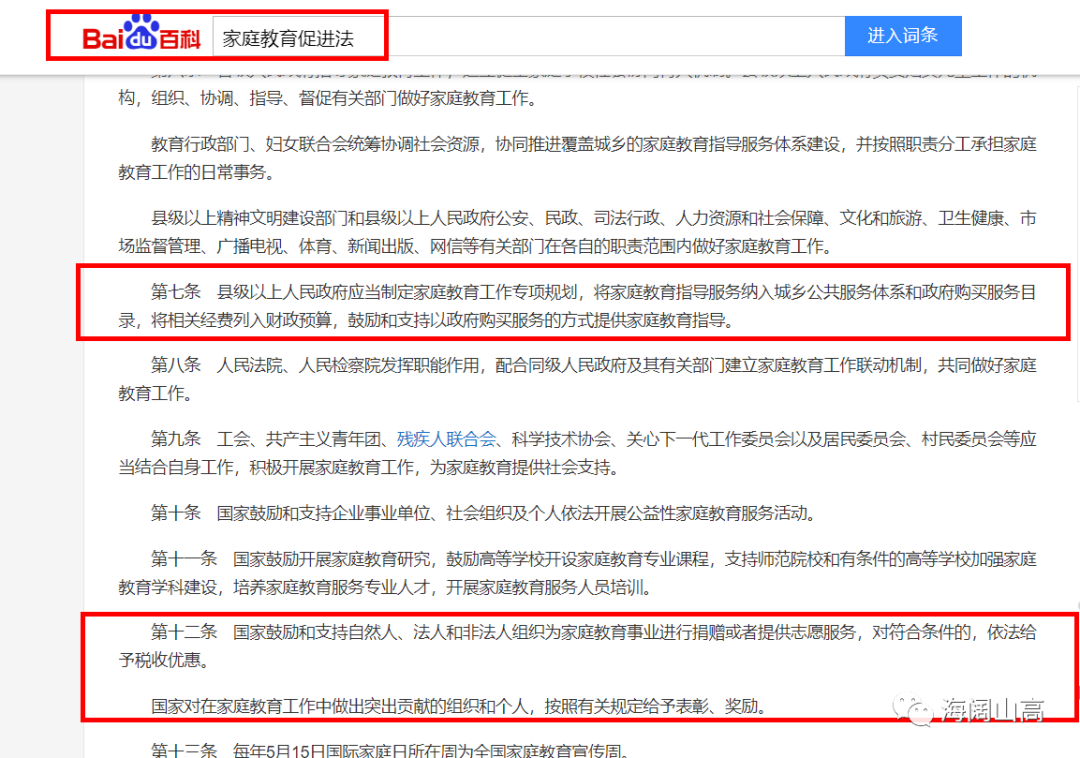Viewport: 1080px width, 758px height.
Task: Click the 第八条 article heading text
Action: click(x=176, y=365)
